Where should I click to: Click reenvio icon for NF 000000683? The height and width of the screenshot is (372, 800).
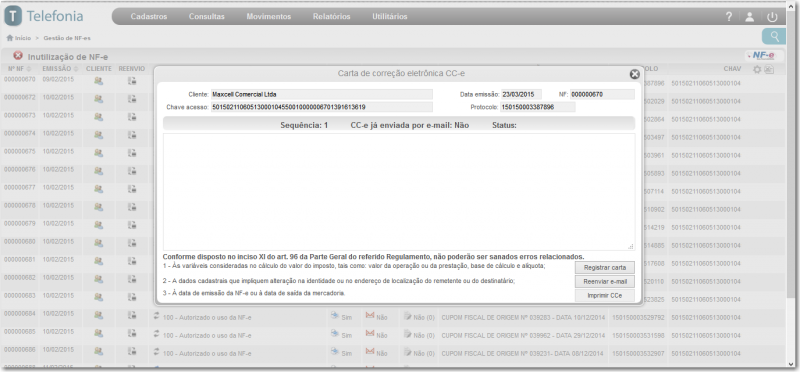point(132,297)
